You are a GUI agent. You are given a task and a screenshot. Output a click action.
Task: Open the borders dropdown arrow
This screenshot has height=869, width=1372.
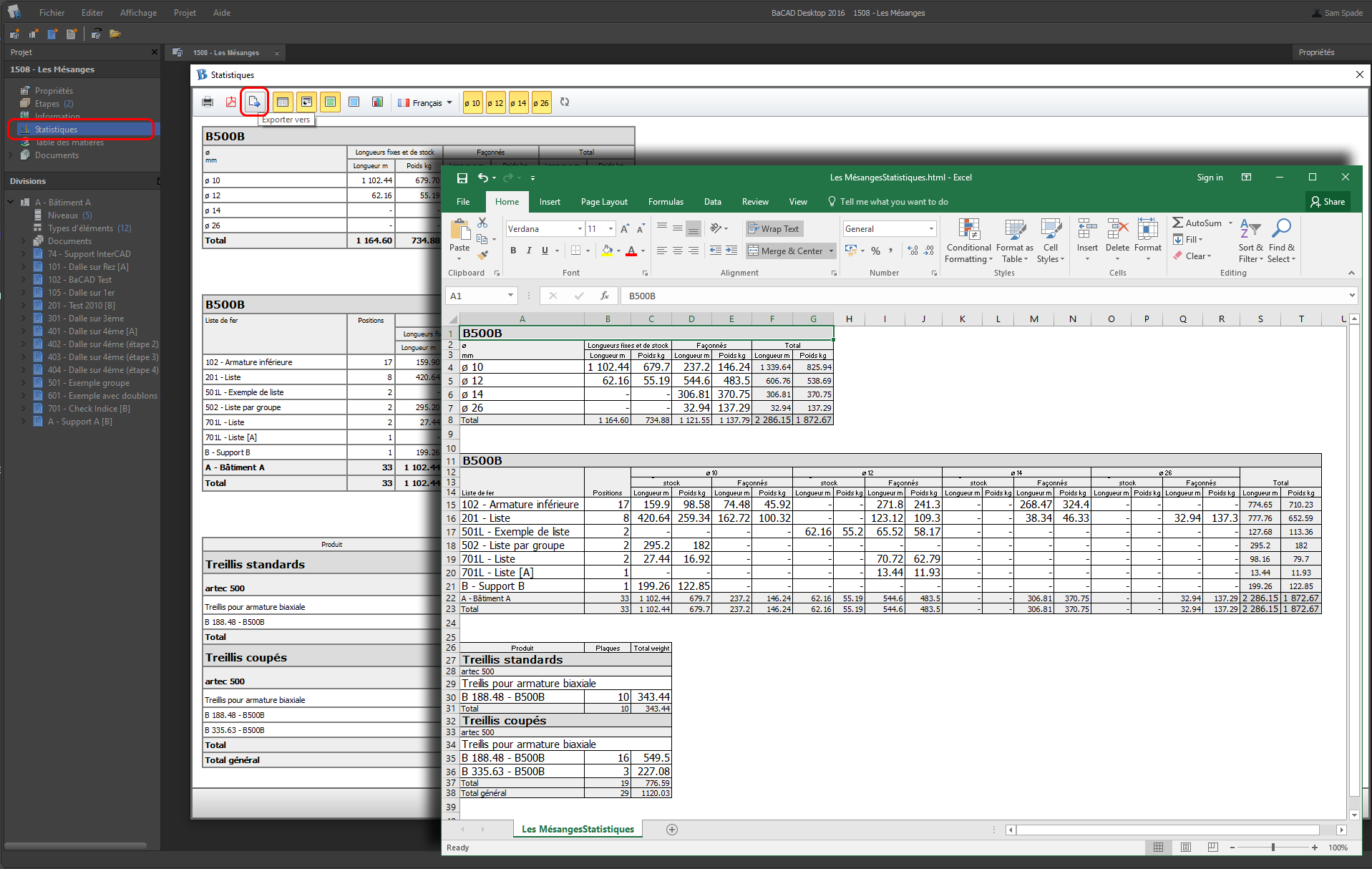(x=588, y=251)
